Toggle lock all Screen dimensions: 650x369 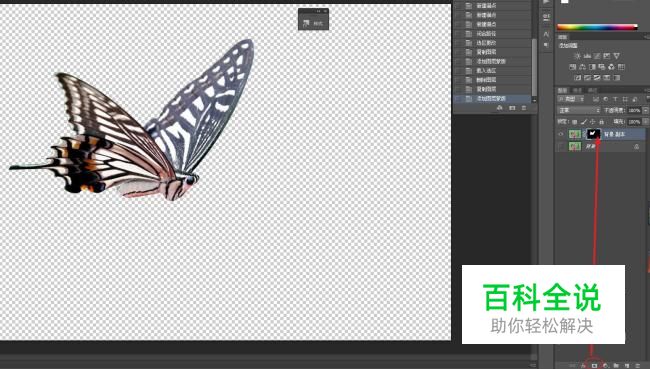click(x=601, y=122)
